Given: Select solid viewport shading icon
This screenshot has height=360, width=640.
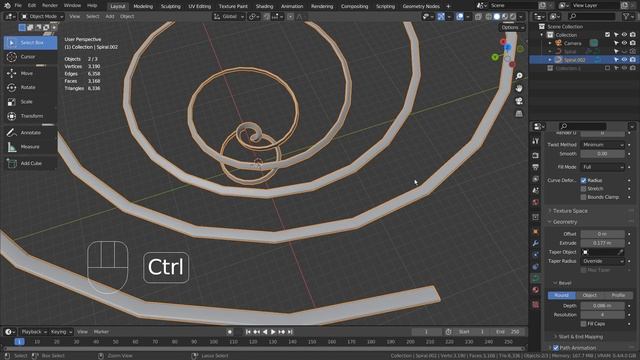Looking at the screenshot, I should pyautogui.click(x=497, y=17).
